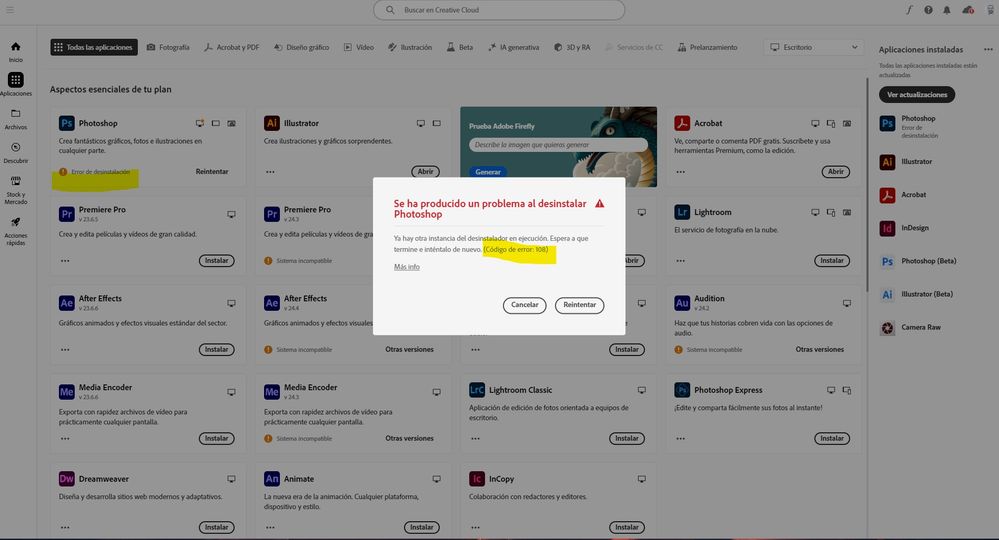This screenshot has width=999, height=540.
Task: Click Generar in the Firefly banner
Action: 487,172
